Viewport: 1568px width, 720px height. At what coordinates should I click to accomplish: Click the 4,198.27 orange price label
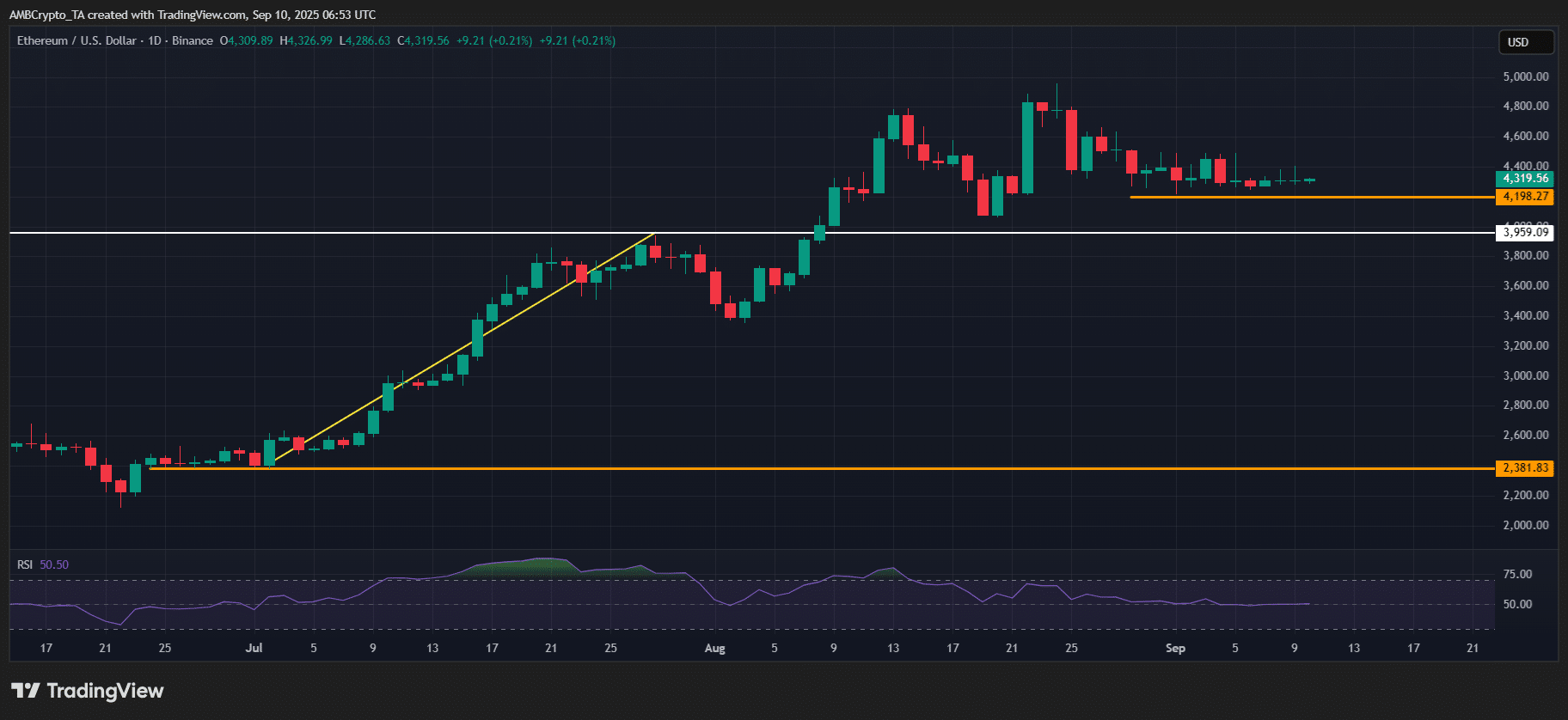click(x=1525, y=197)
